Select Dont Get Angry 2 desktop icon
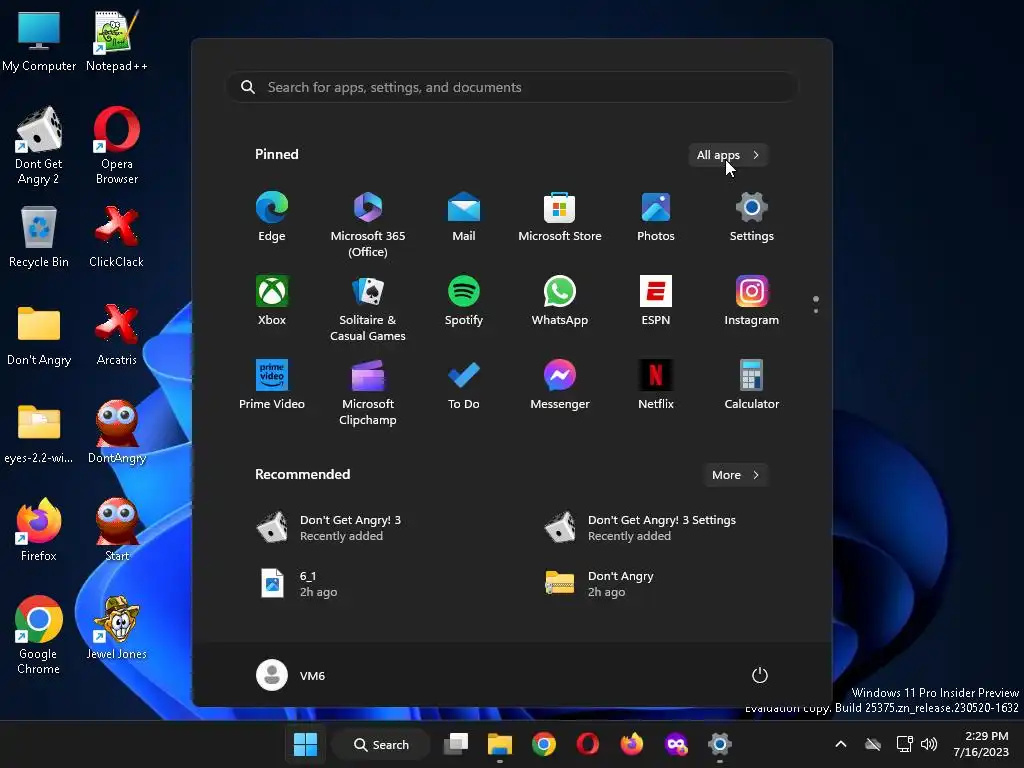 point(39,146)
